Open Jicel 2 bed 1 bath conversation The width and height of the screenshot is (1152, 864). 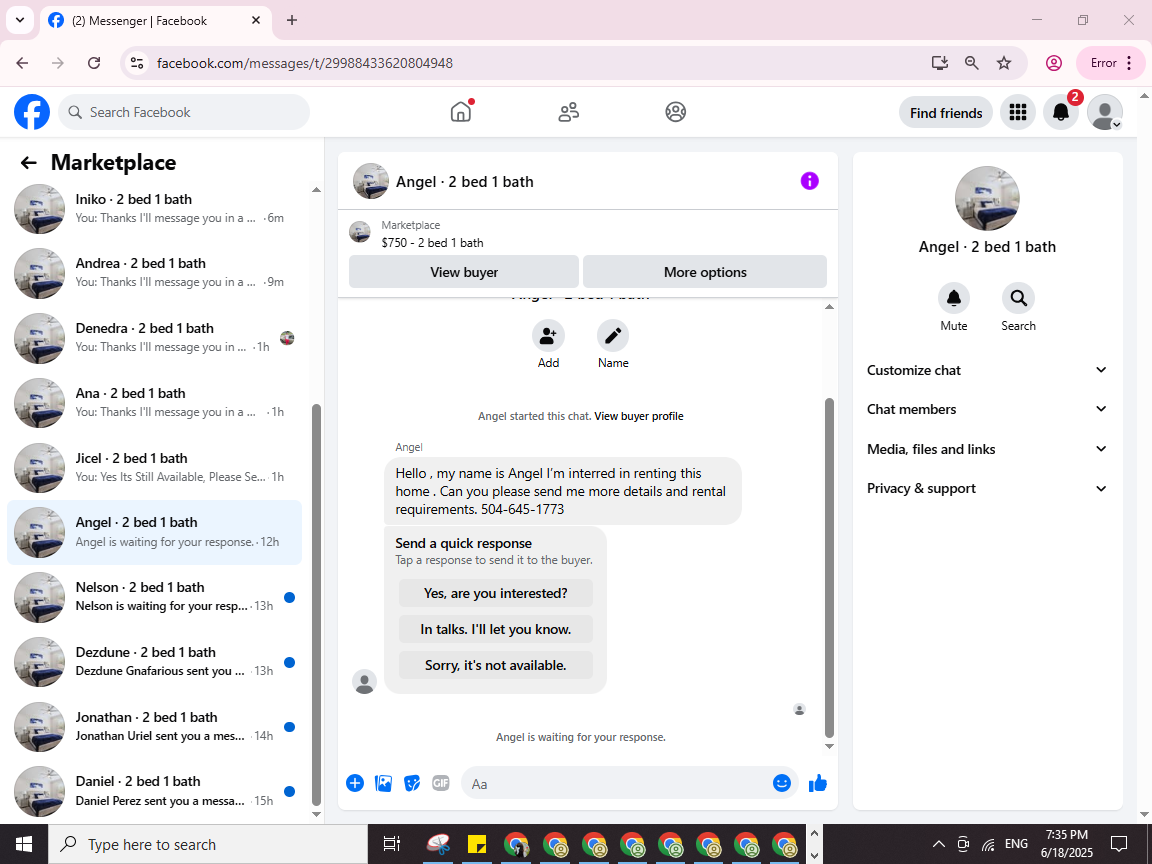pyautogui.click(x=154, y=467)
